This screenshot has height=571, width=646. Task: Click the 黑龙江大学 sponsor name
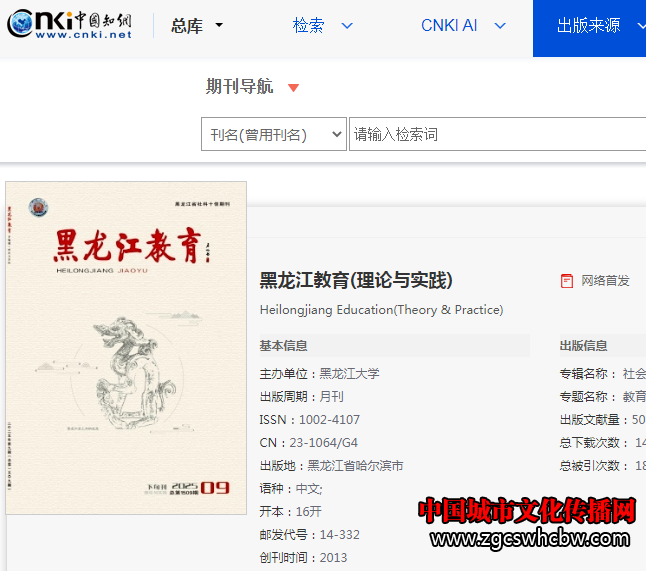click(349, 374)
